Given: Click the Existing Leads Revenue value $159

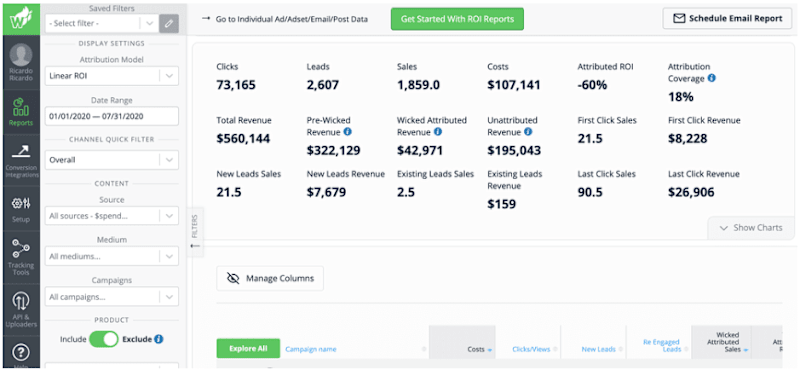Looking at the screenshot, I should (x=502, y=205).
